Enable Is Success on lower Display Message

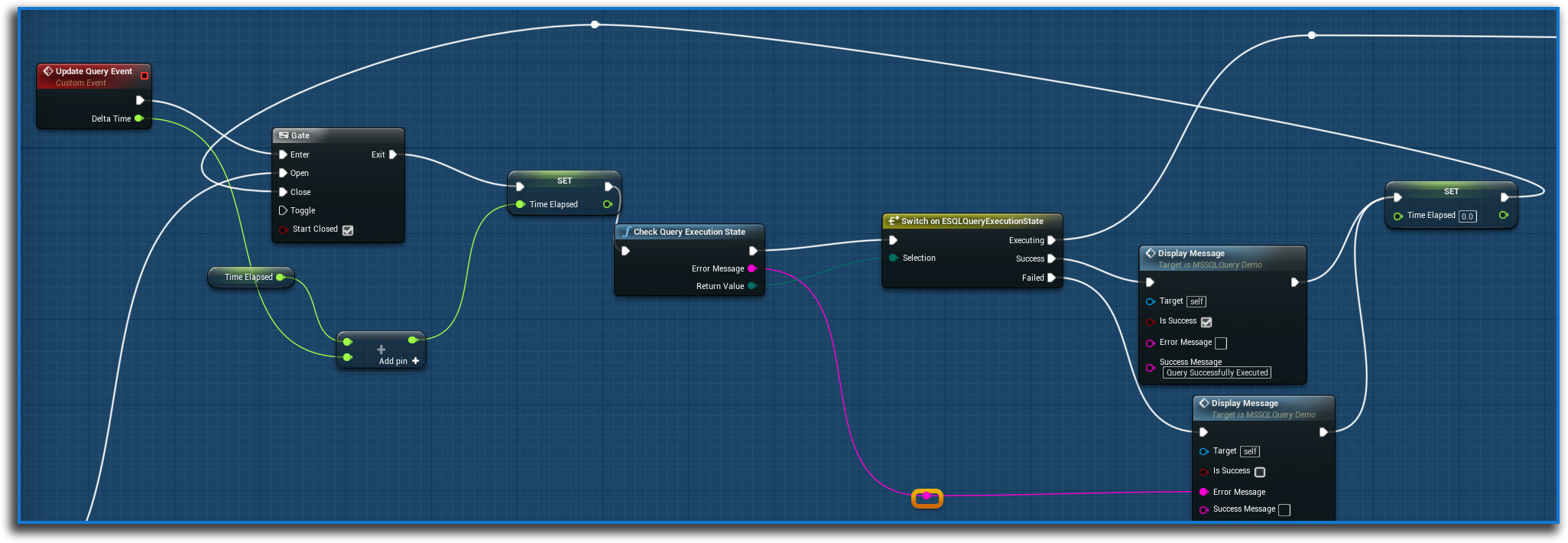tap(1260, 472)
